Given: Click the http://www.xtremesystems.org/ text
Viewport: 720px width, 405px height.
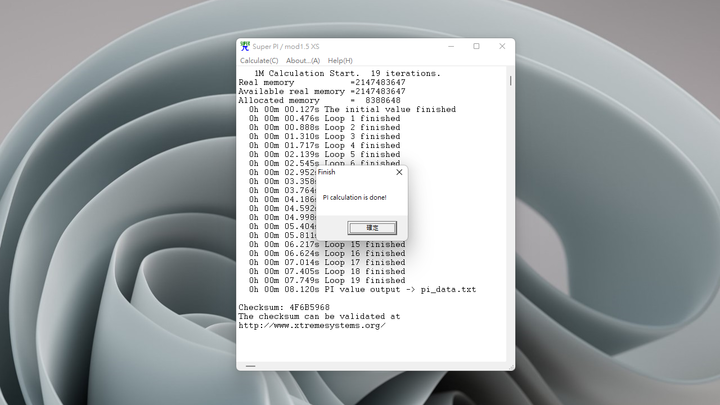Looking at the screenshot, I should [x=312, y=326].
